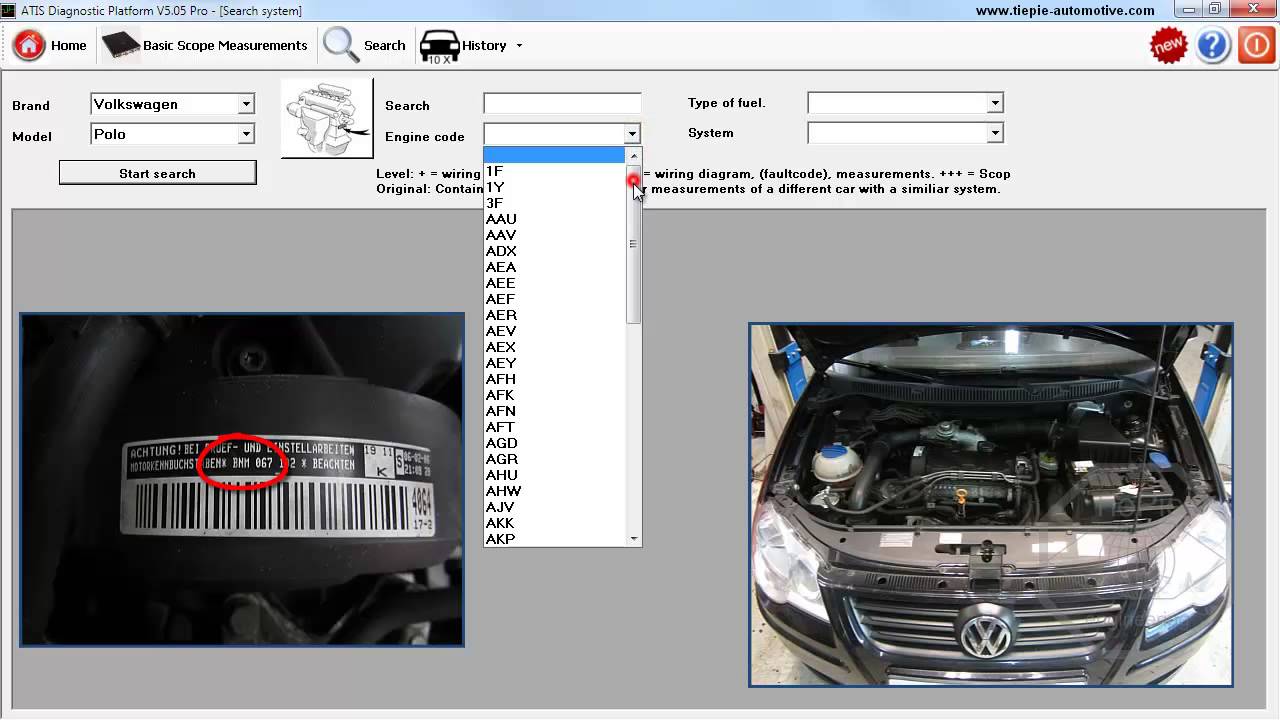
Task: Select engine code 3F
Action: [x=555, y=203]
